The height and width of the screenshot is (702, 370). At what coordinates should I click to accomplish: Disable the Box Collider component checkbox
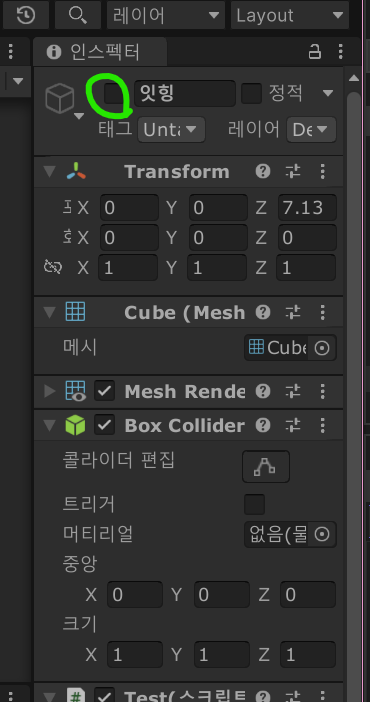pyautogui.click(x=104, y=425)
